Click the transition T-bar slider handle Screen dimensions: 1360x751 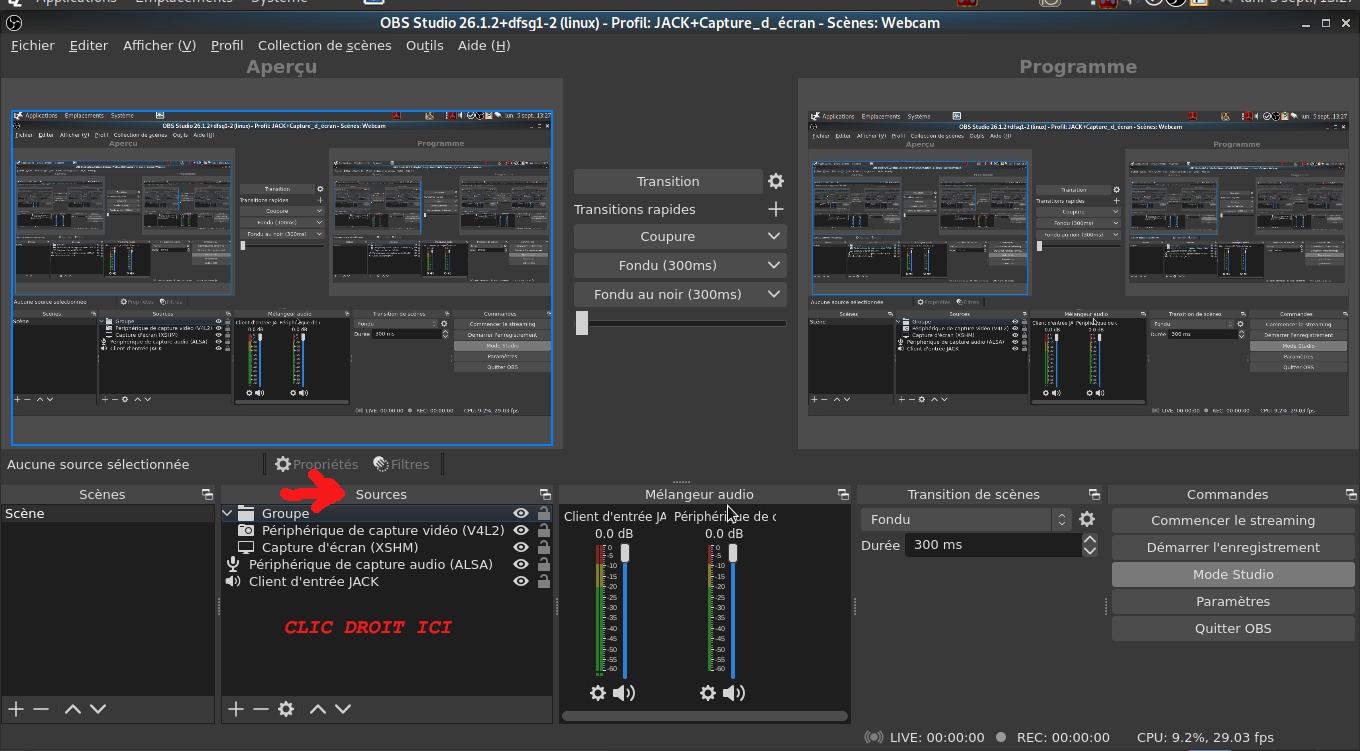coord(582,323)
